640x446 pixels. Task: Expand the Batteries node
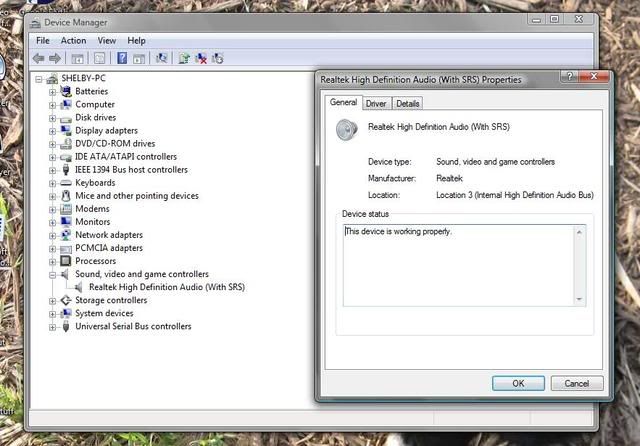(52, 92)
